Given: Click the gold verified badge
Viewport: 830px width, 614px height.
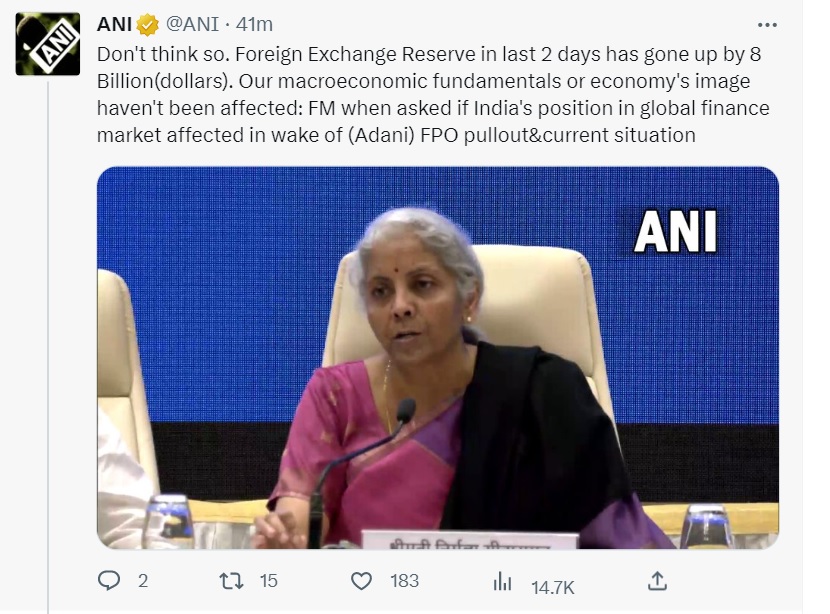Looking at the screenshot, I should coord(147,24).
